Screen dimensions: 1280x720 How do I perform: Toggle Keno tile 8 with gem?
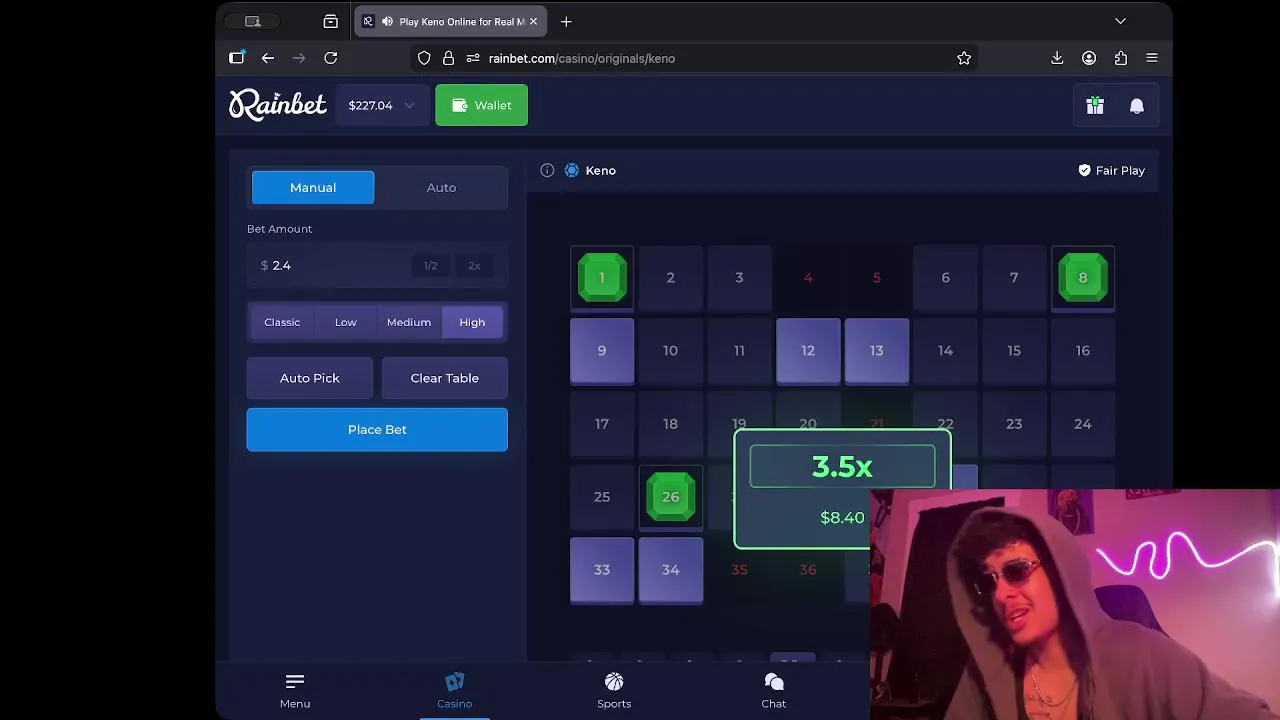1083,278
